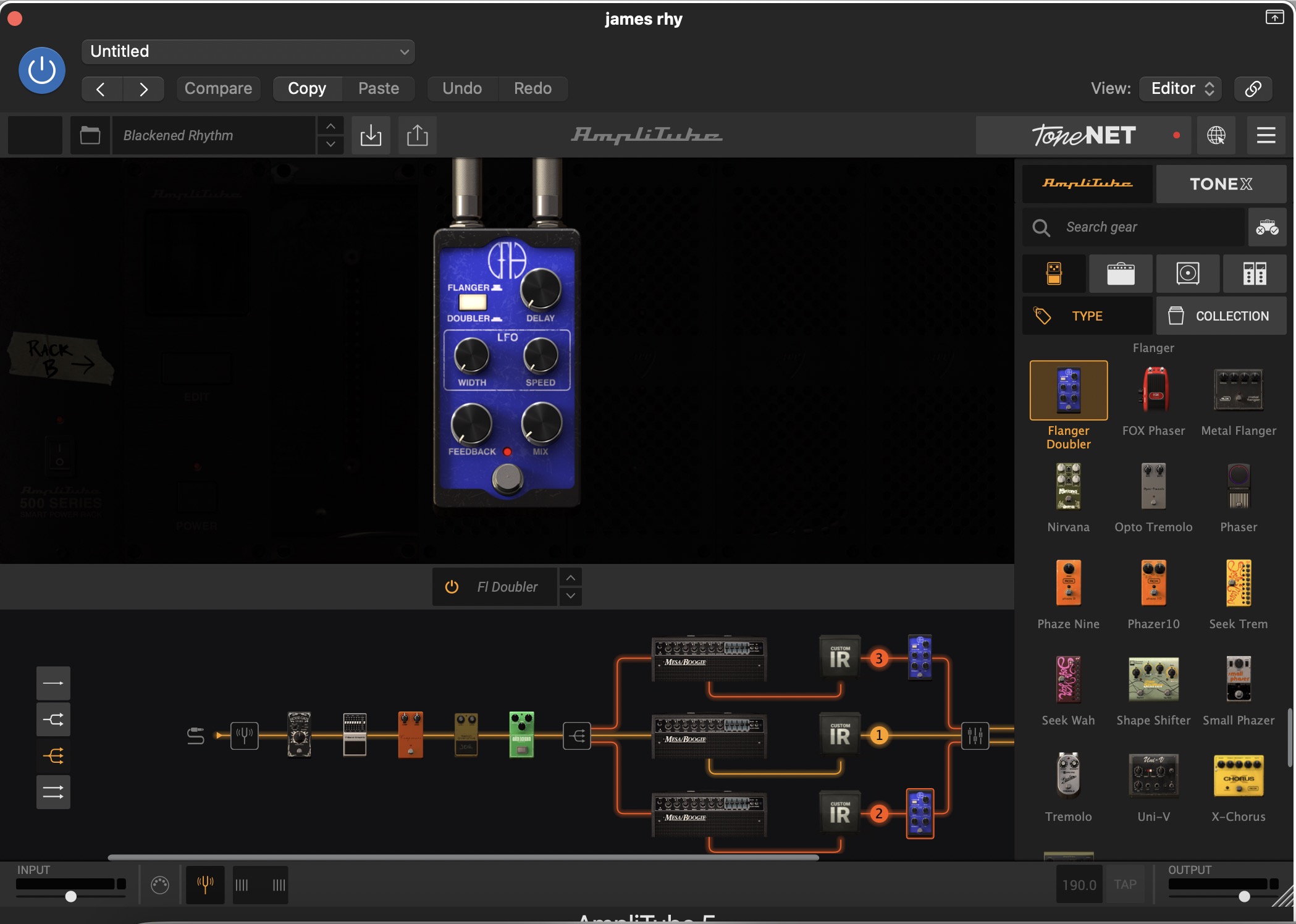Select the green overdrive pedal in chain

click(521, 734)
